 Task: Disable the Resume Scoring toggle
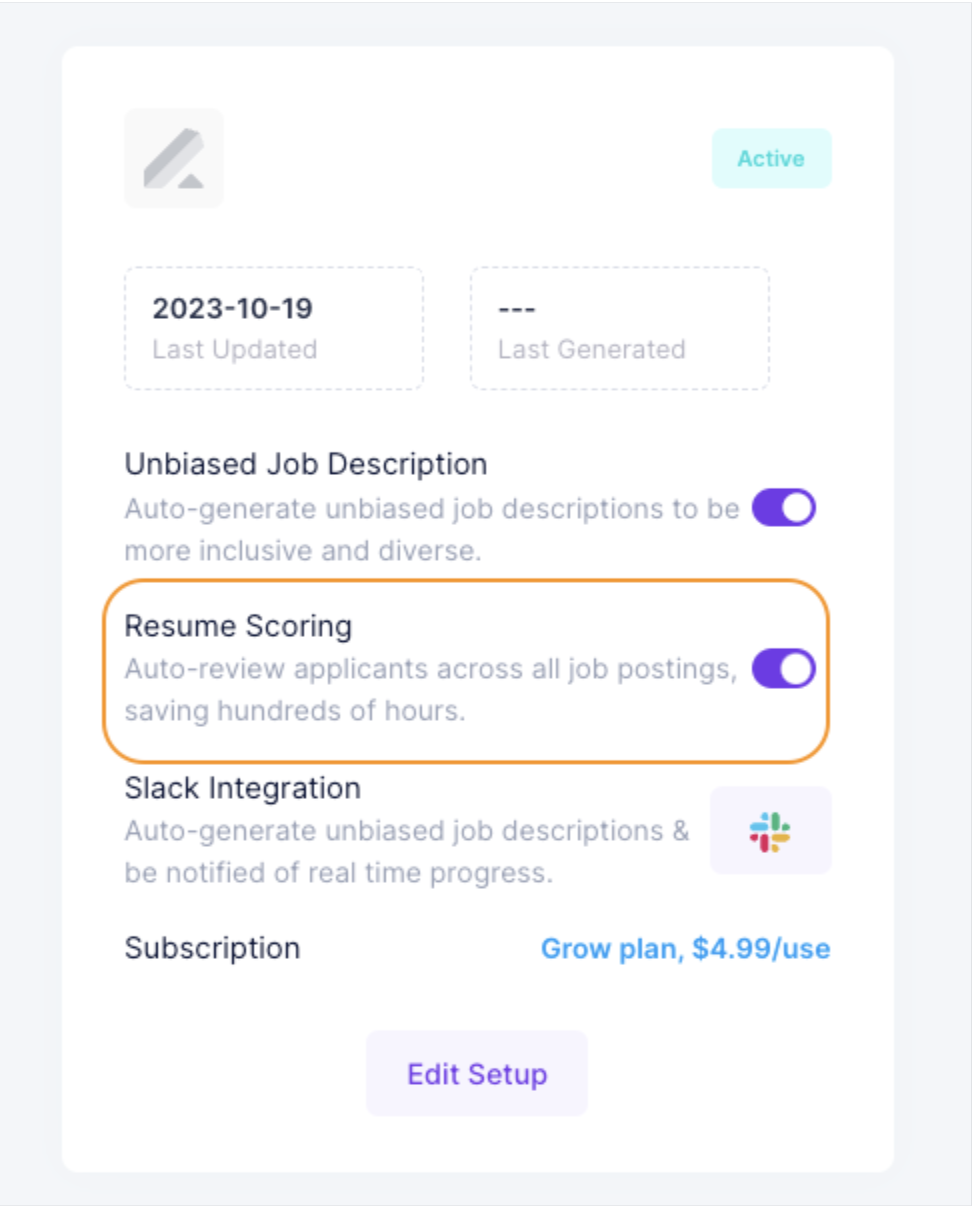[784, 669]
